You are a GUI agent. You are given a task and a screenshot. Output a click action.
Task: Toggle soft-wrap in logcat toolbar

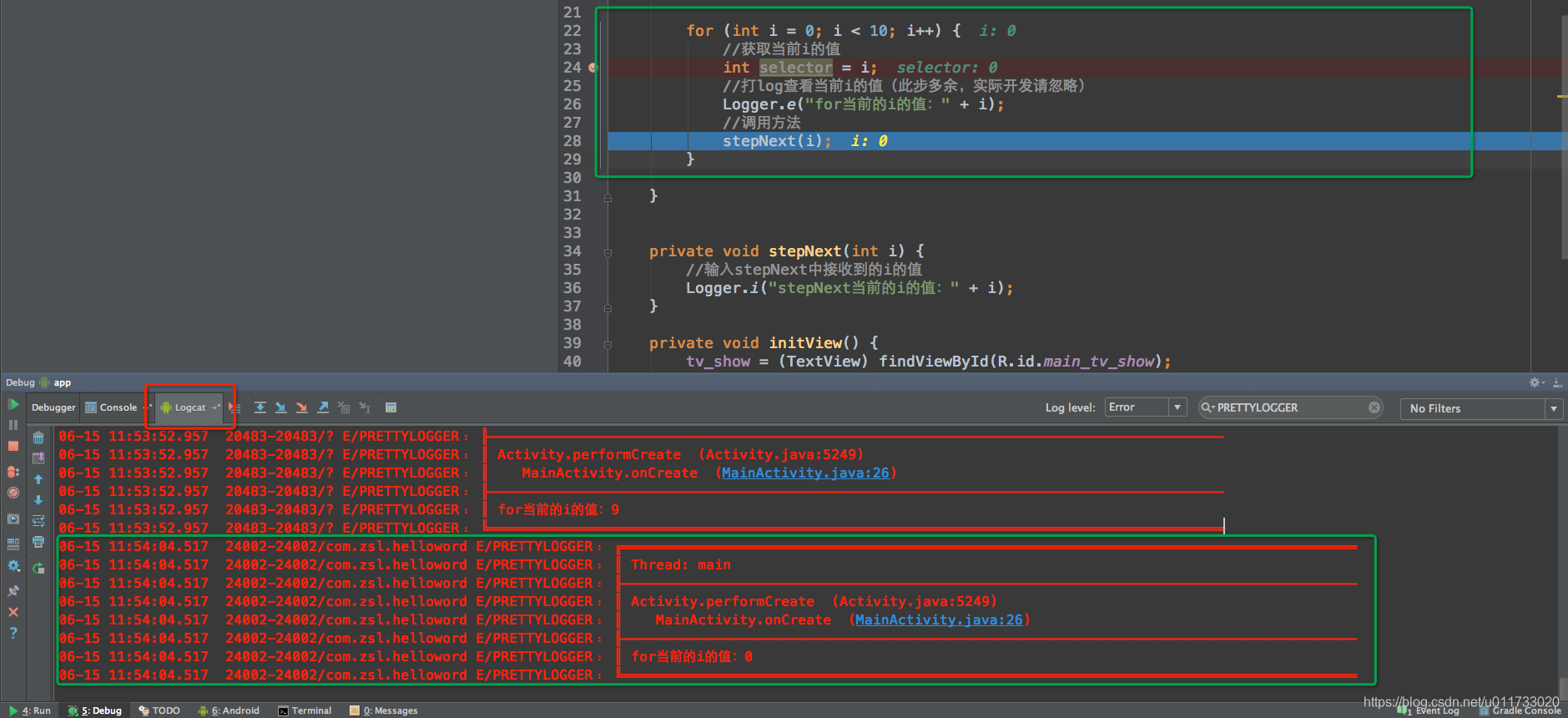pos(38,521)
